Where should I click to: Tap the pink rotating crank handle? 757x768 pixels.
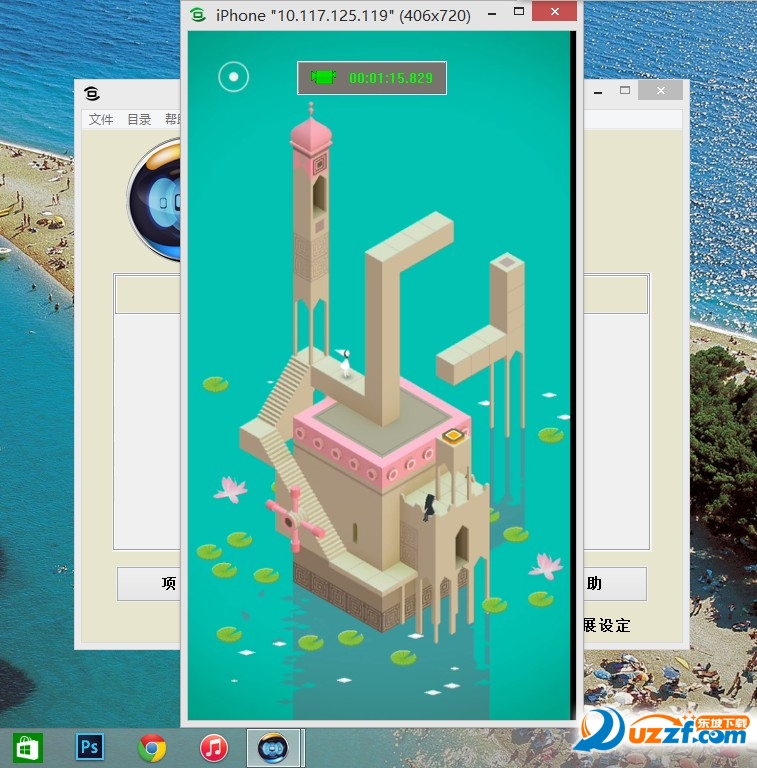pos(295,518)
